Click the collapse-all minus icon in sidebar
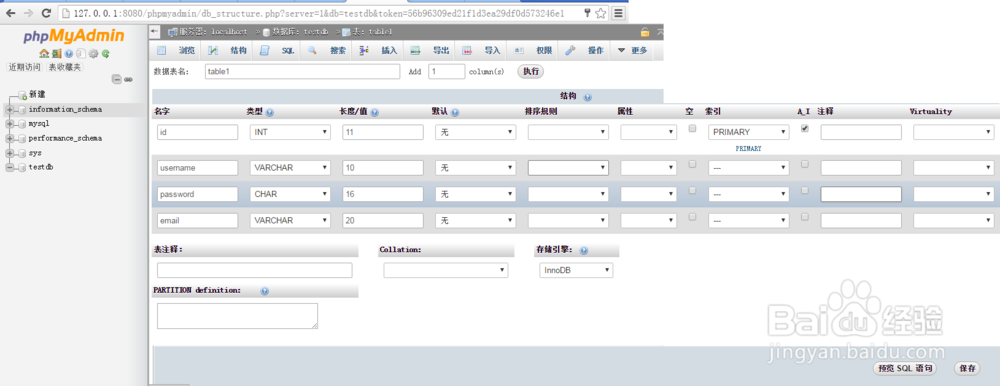 click(x=117, y=79)
